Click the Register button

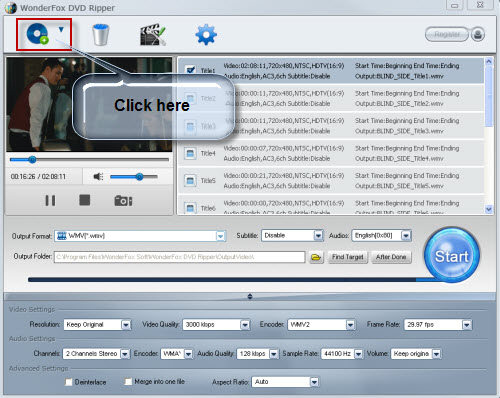(447, 34)
